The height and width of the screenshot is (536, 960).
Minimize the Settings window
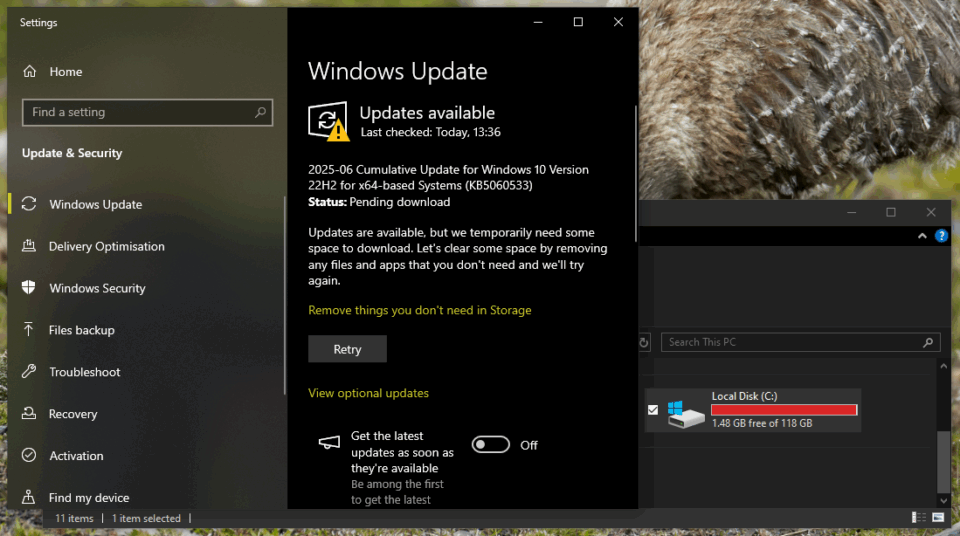click(x=538, y=22)
